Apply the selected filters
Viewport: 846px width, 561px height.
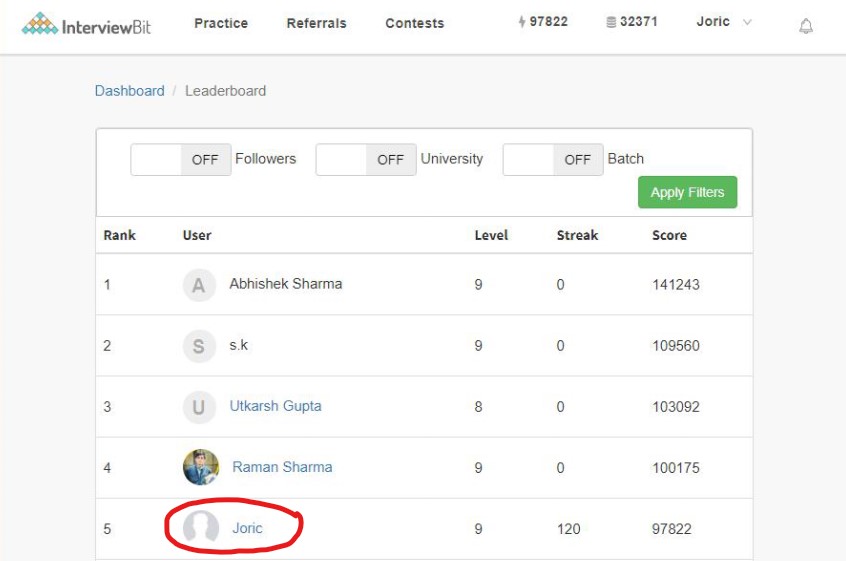pyautogui.click(x=687, y=192)
